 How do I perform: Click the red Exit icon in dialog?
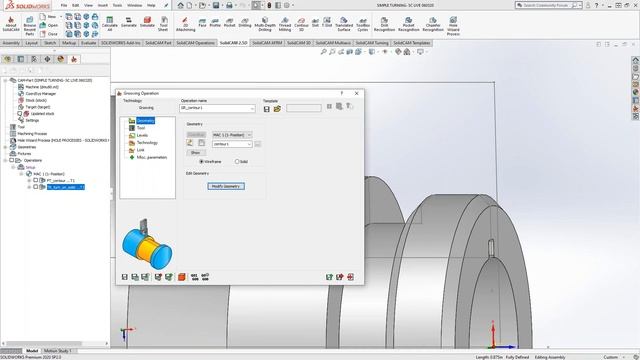(x=350, y=277)
